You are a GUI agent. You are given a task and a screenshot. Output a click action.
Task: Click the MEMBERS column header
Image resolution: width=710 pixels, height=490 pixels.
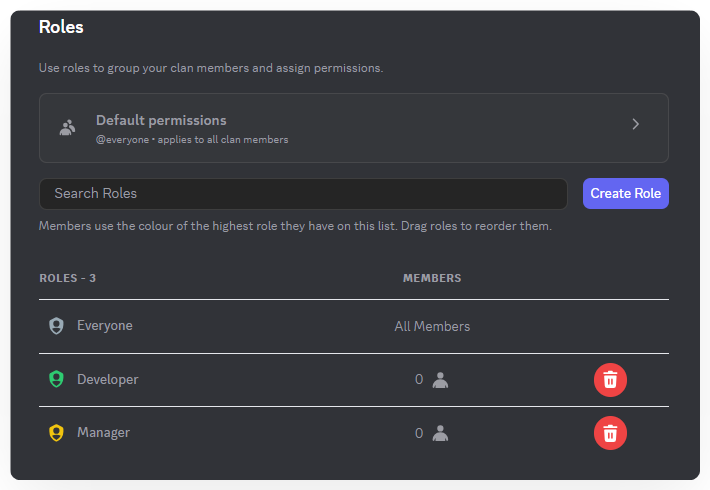coord(432,278)
